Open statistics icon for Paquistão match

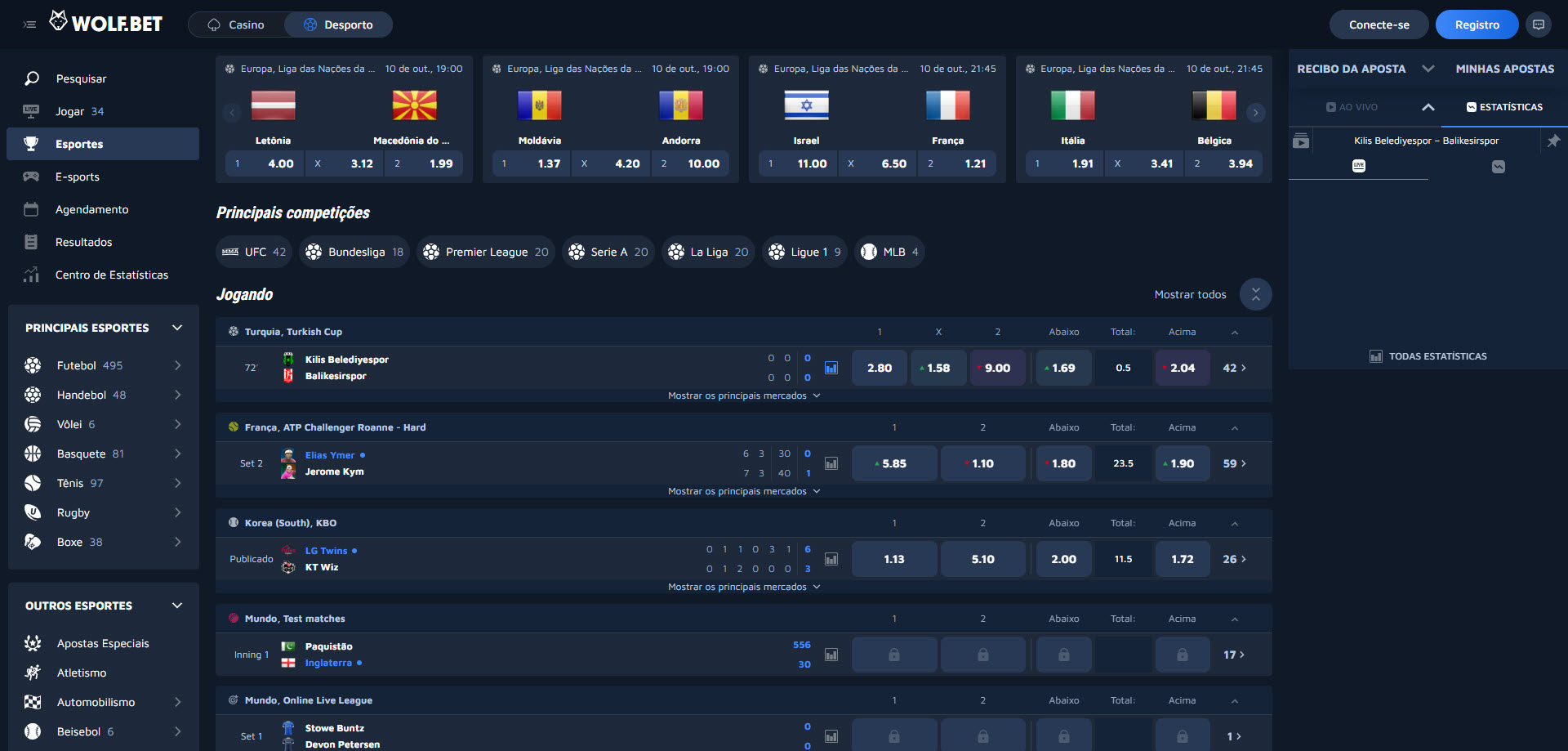pos(831,655)
